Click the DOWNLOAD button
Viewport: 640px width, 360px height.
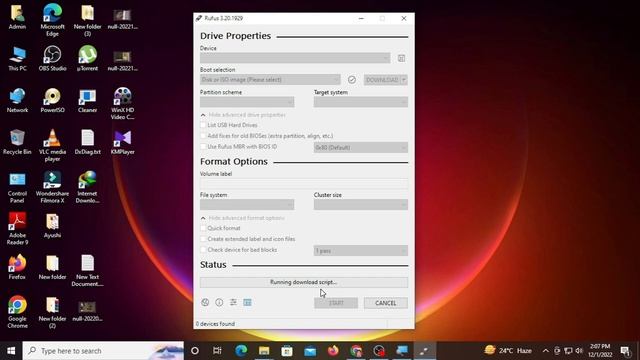pos(382,80)
